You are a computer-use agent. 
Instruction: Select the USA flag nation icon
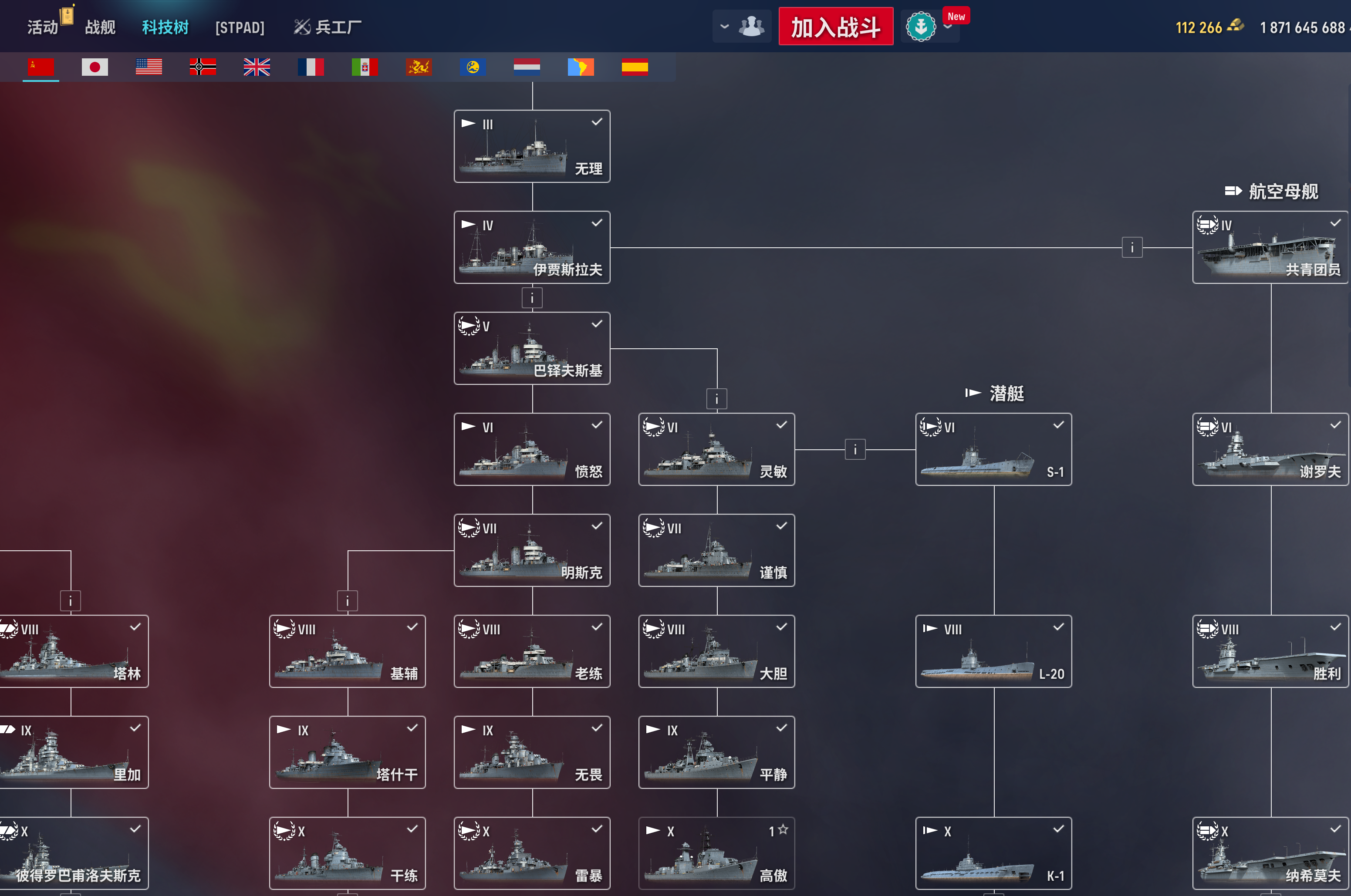149,67
